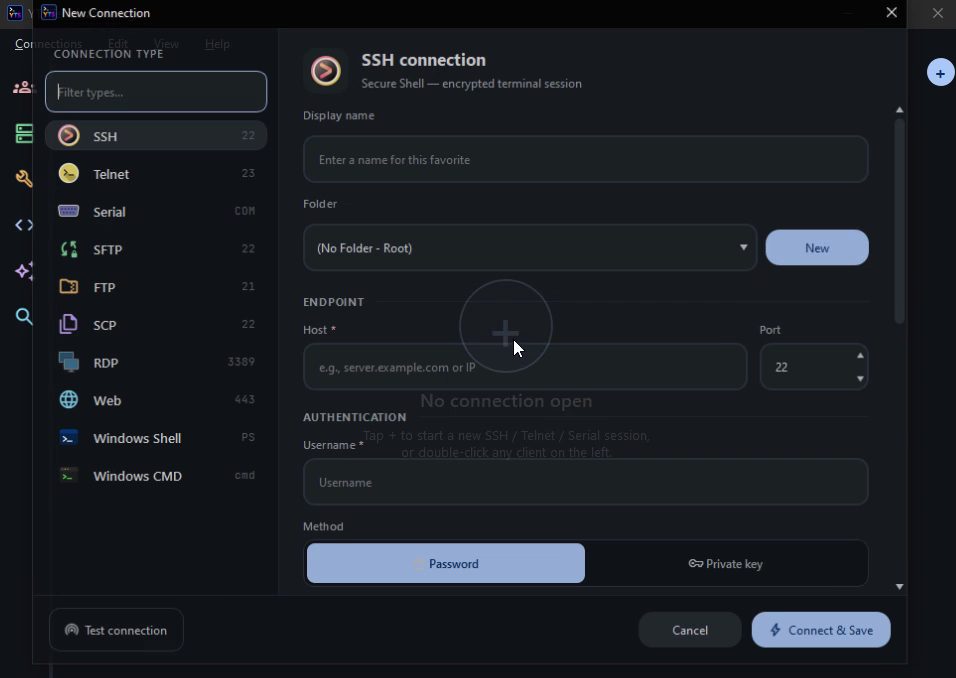Select Telnet port 23 row

click(x=156, y=173)
